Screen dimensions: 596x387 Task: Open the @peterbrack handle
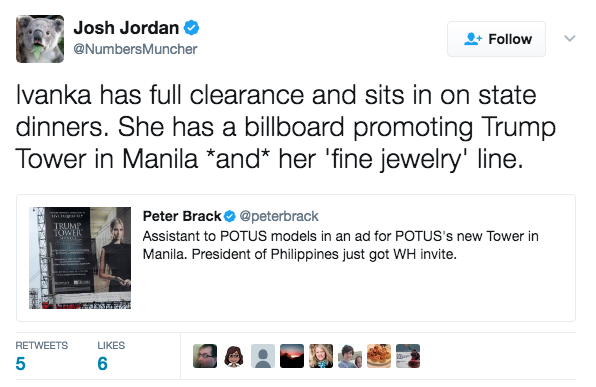coord(279,216)
